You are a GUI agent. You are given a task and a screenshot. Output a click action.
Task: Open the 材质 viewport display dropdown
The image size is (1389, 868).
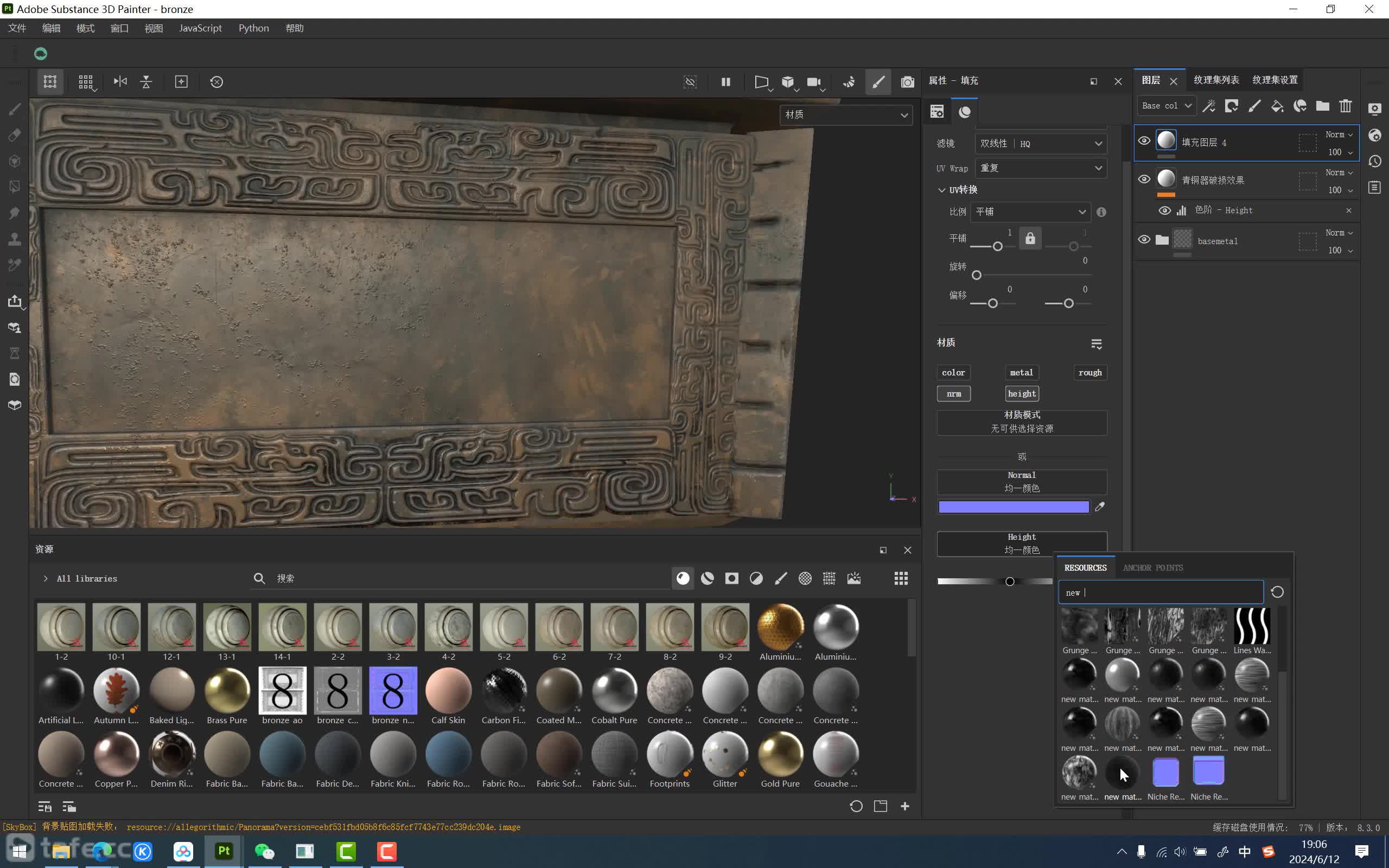pyautogui.click(x=846, y=115)
